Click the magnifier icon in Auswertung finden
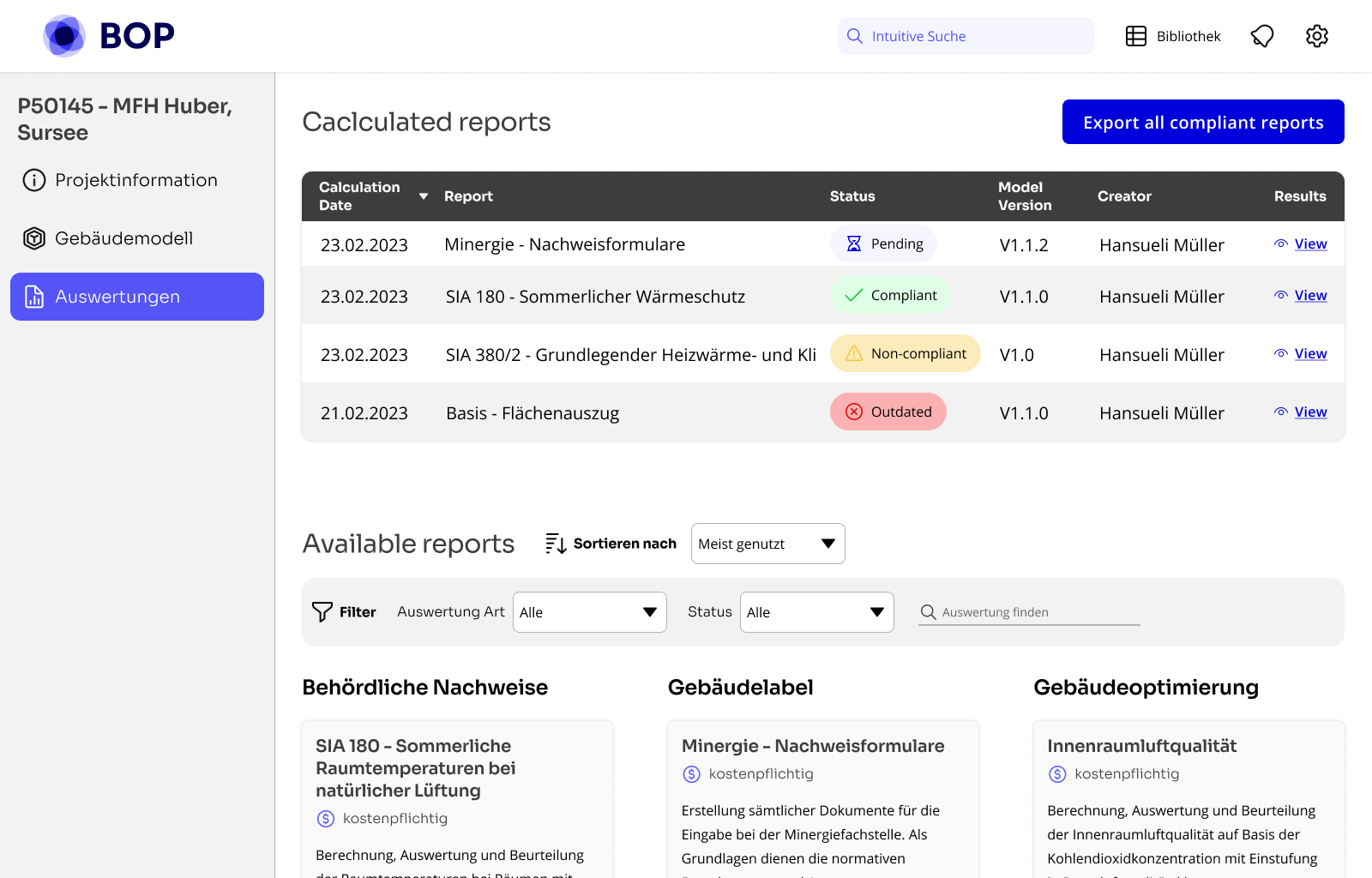The width and height of the screenshot is (1372, 878). coord(929,612)
